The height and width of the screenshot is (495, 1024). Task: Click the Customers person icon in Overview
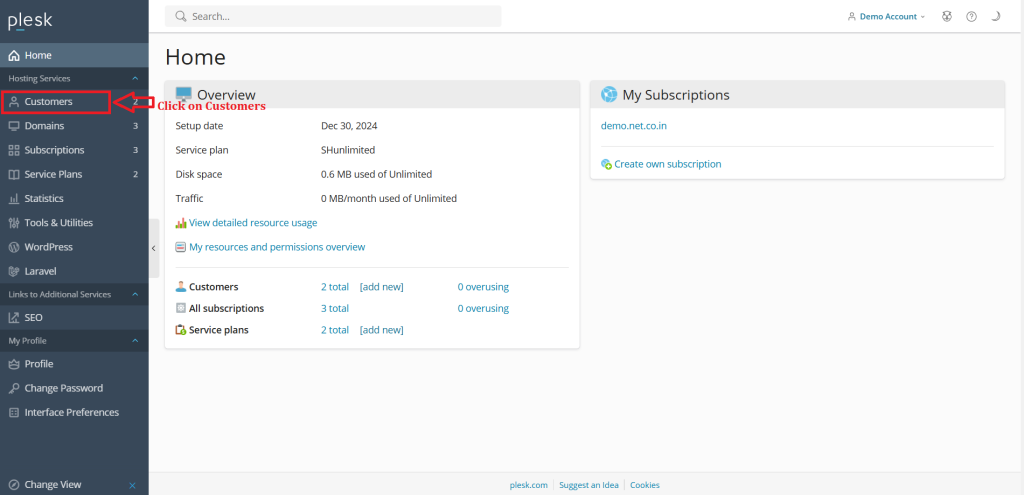coord(181,287)
